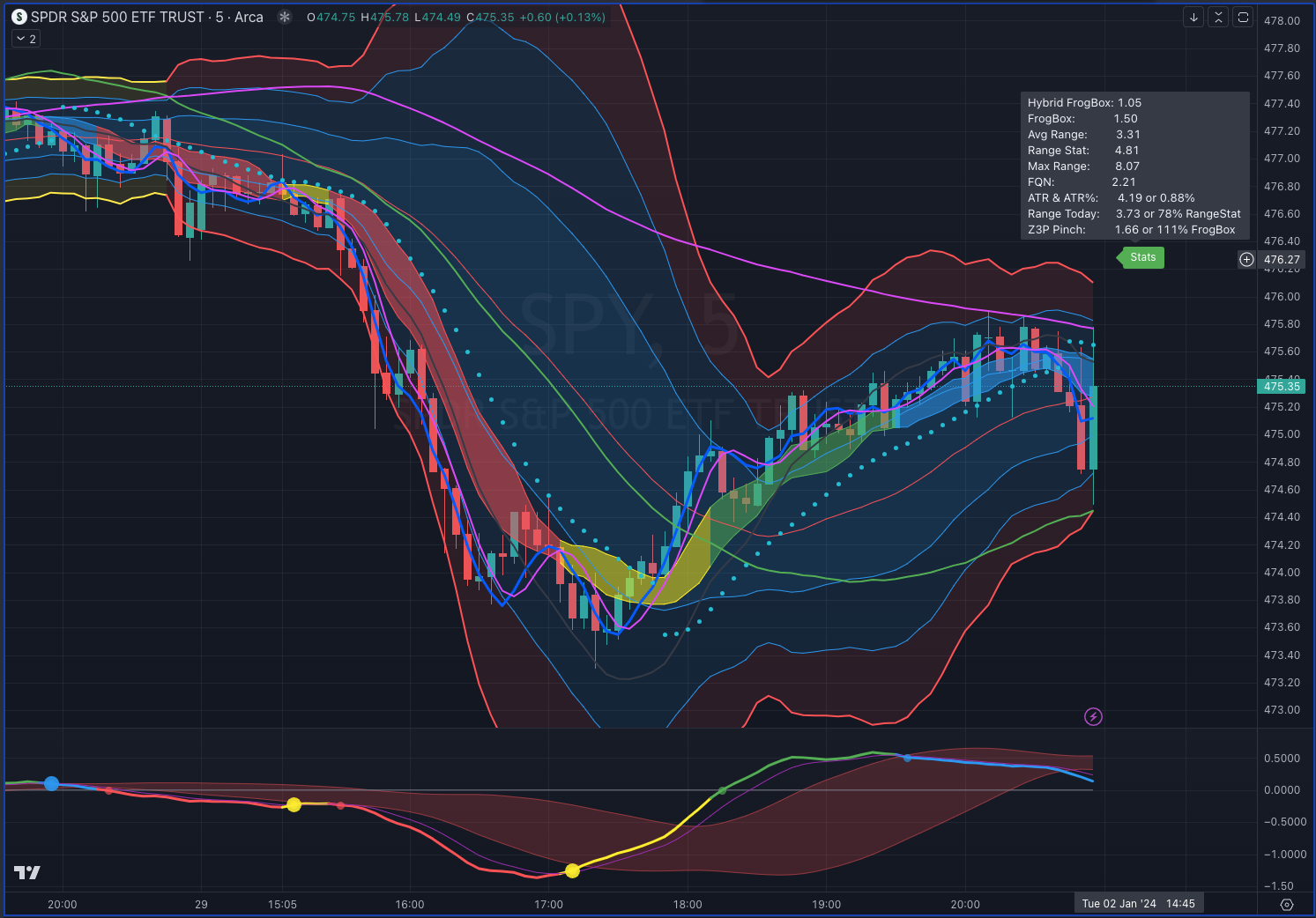
Task: Click the snowflake market status icon
Action: [284, 17]
